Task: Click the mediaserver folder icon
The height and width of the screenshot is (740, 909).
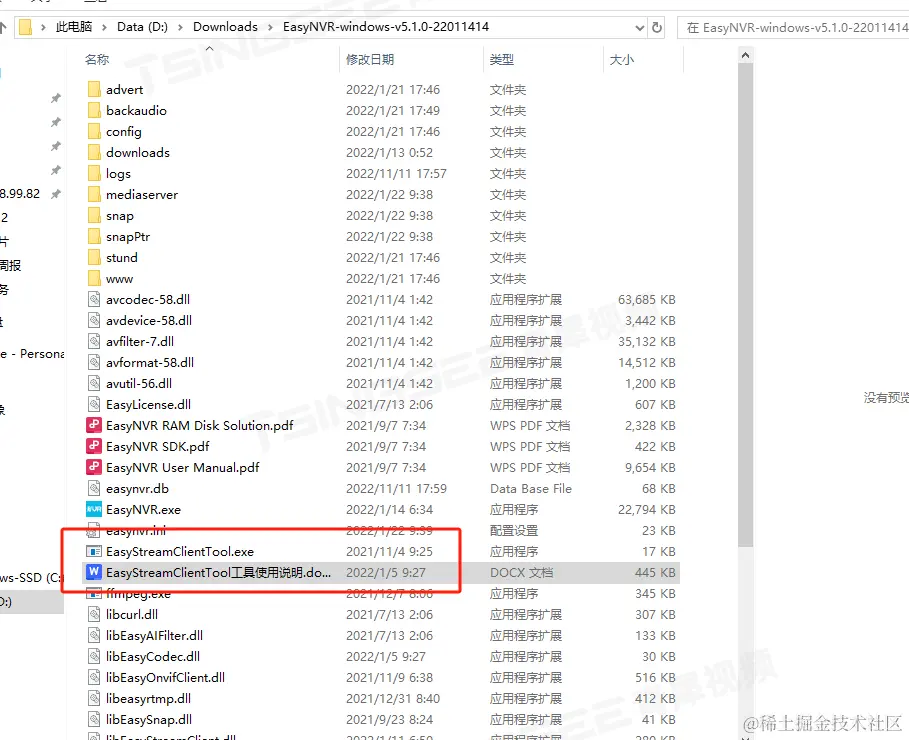Action: 94,194
